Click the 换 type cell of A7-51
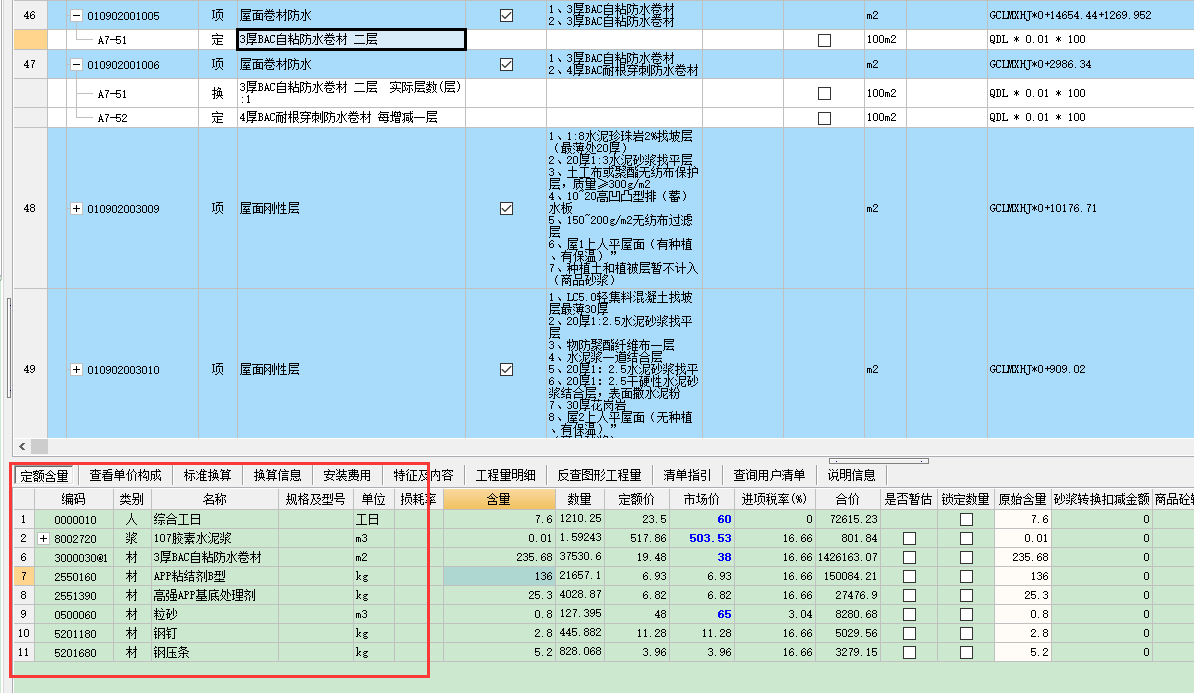 click(218, 93)
